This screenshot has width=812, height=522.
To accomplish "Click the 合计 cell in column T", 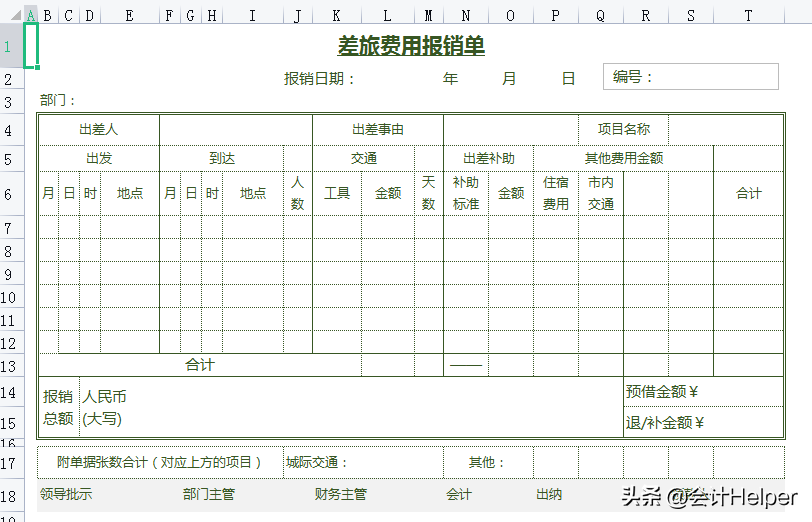I will 749,194.
